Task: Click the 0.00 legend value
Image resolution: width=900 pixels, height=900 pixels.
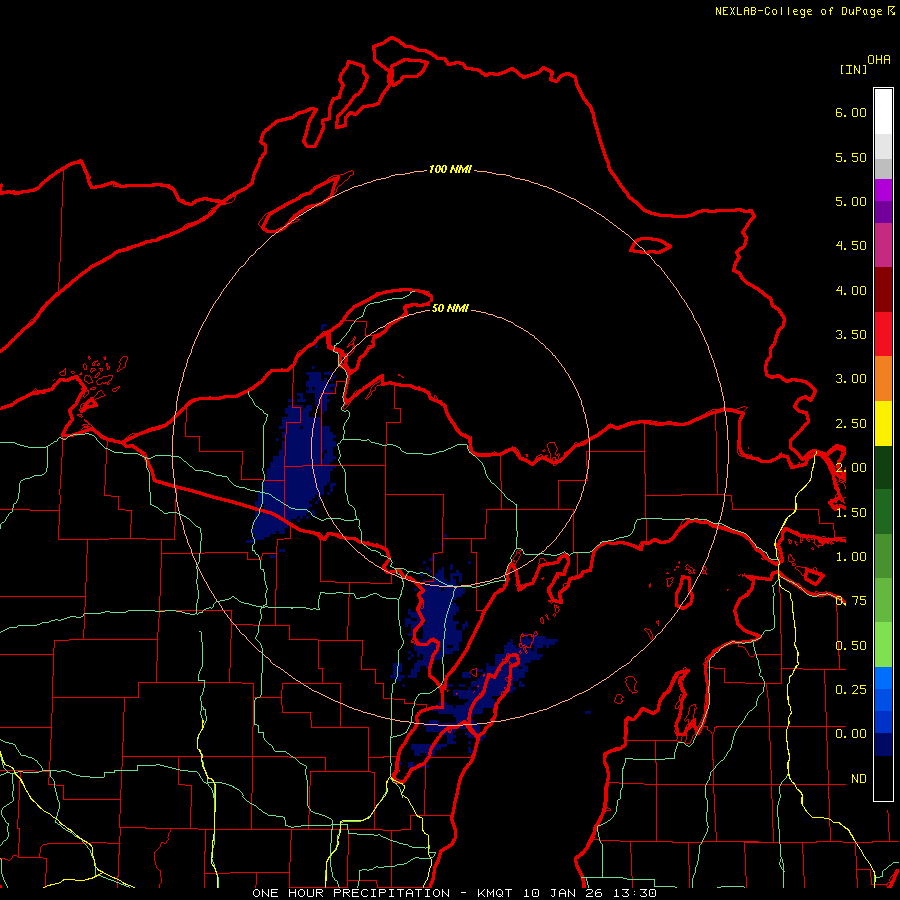Action: point(851,734)
